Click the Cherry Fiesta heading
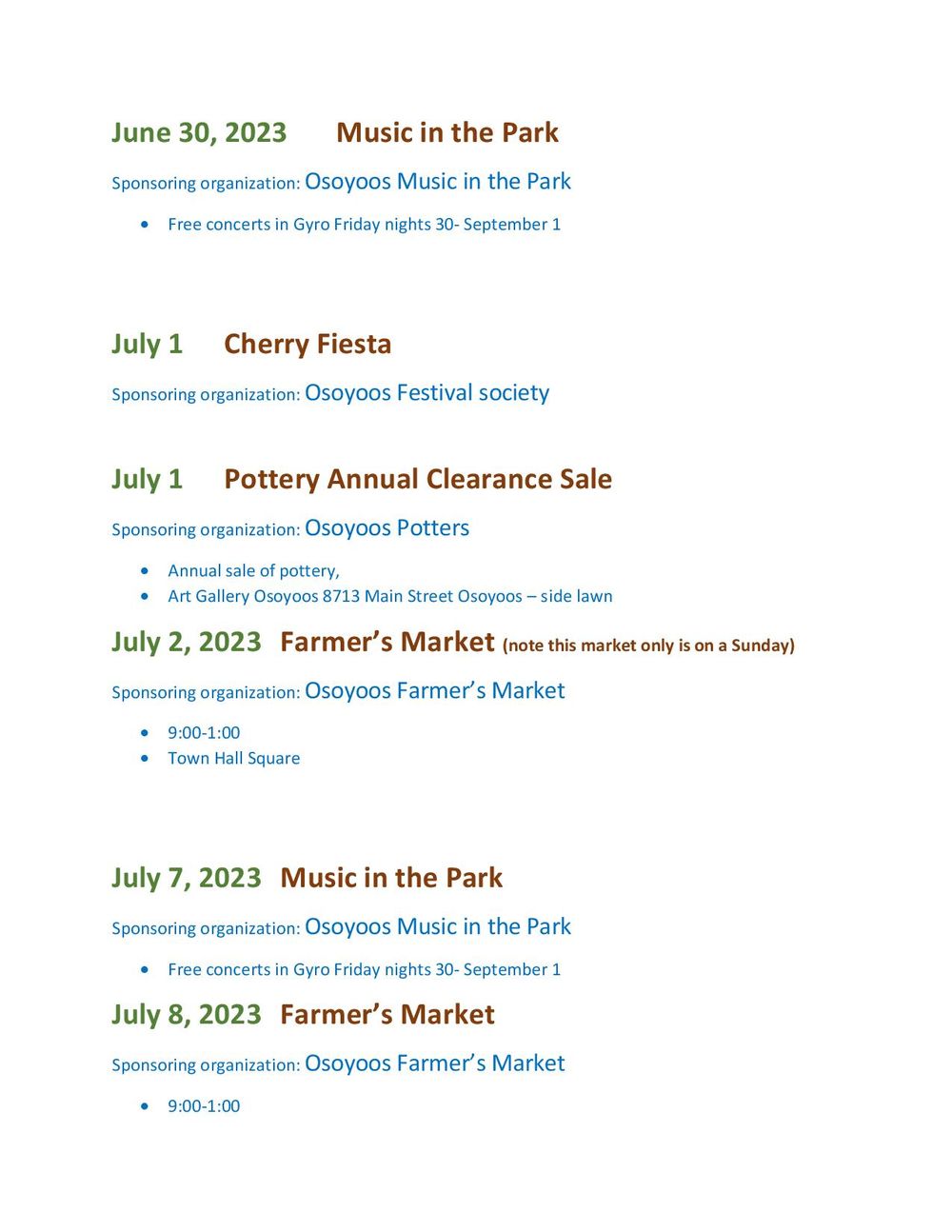This screenshot has width=952, height=1232. (307, 344)
